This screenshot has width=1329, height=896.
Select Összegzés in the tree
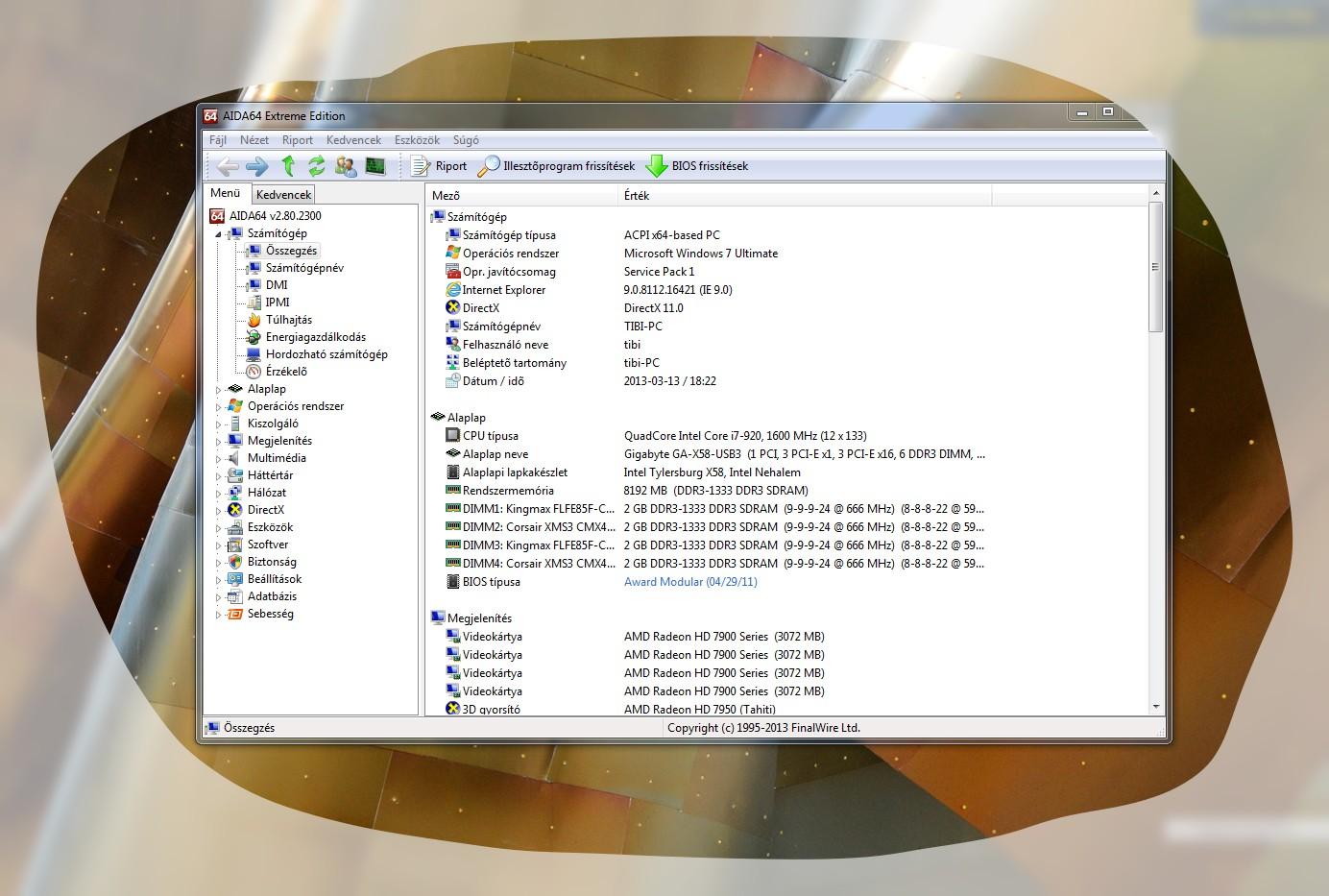click(x=291, y=251)
